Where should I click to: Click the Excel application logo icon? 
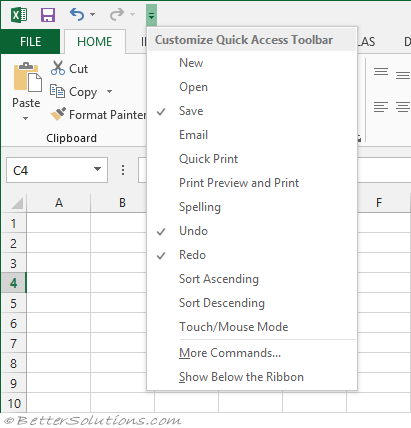pos(19,15)
